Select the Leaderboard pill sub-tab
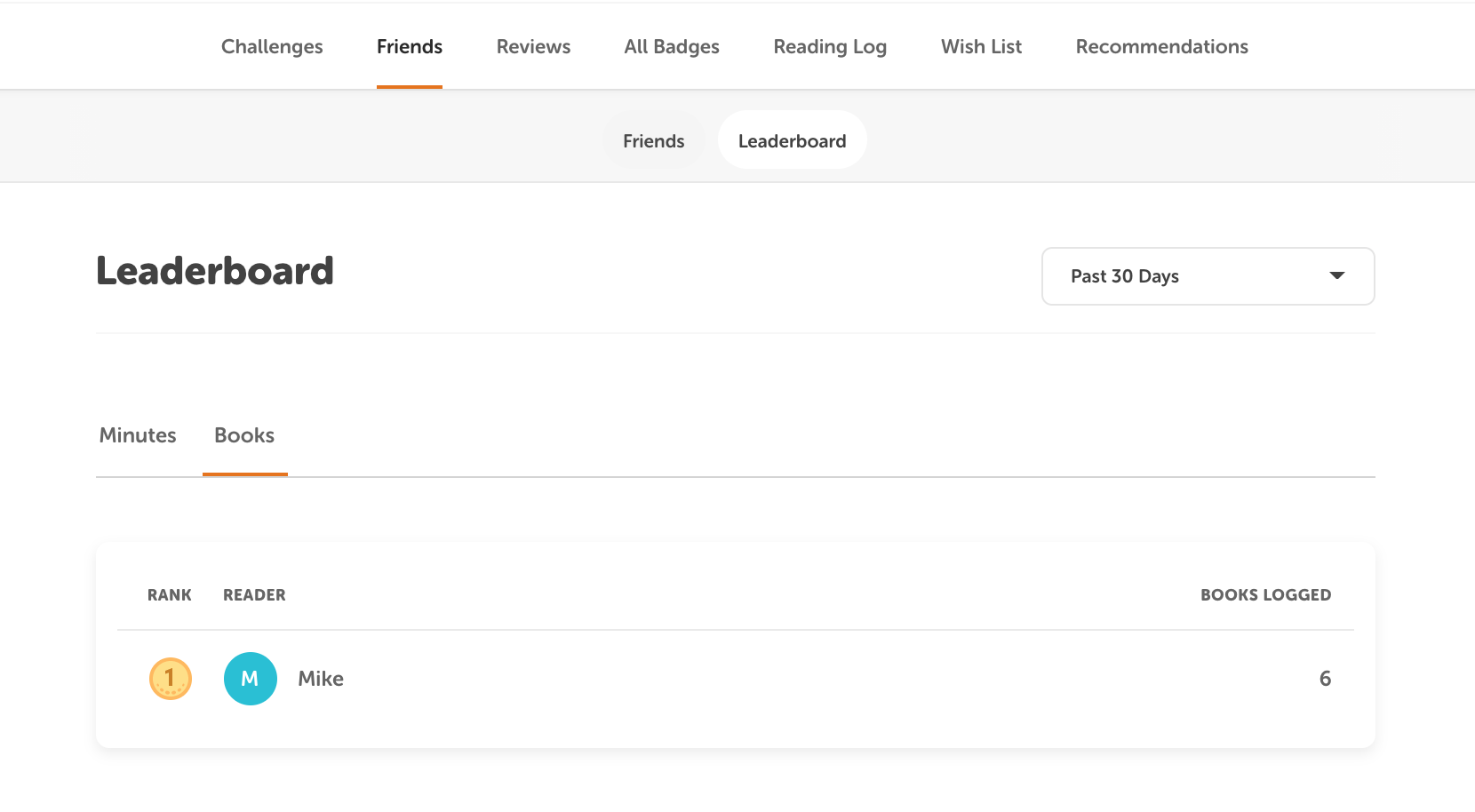 click(792, 140)
